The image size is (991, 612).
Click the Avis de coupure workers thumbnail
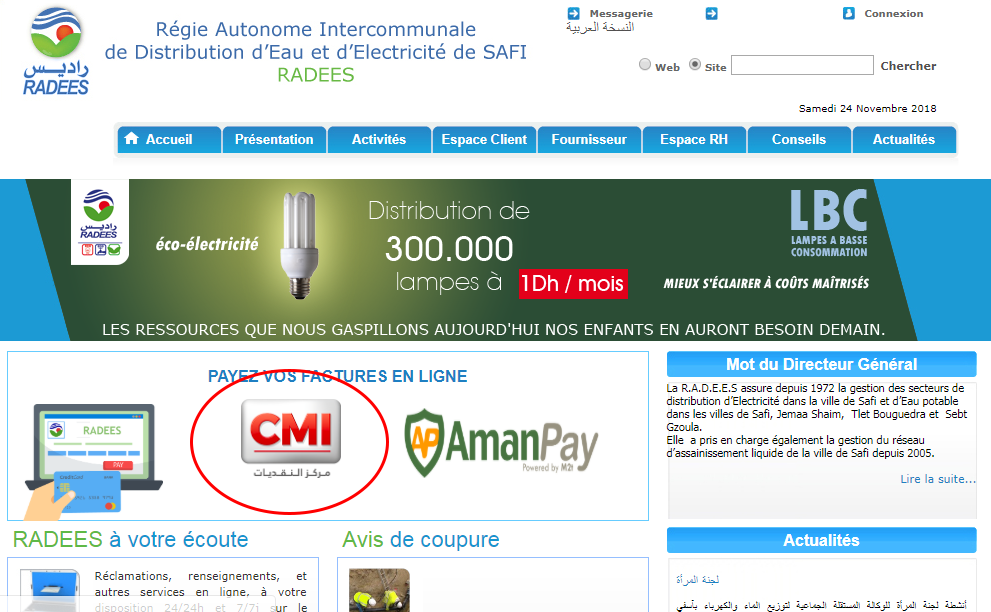[x=379, y=590]
